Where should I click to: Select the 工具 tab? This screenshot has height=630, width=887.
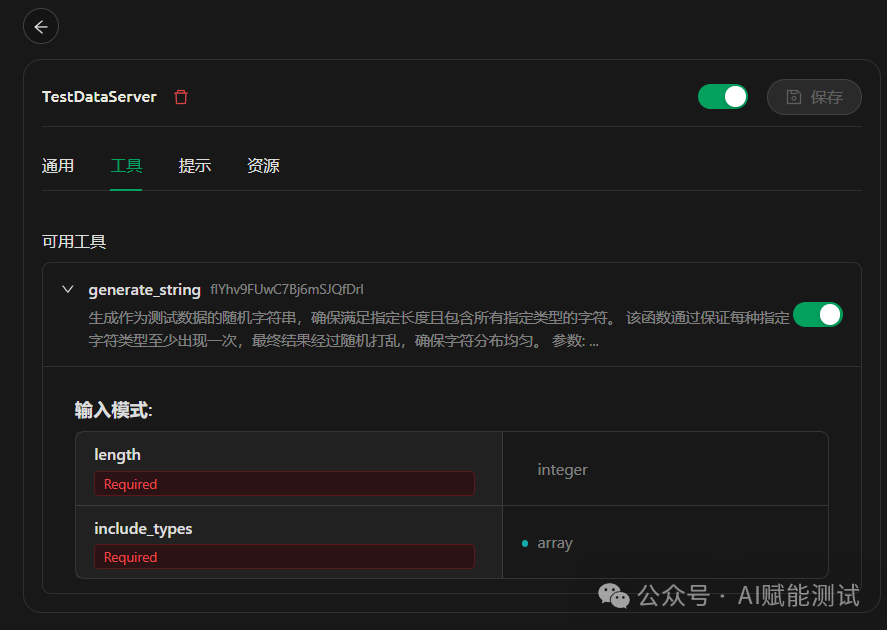click(x=126, y=166)
